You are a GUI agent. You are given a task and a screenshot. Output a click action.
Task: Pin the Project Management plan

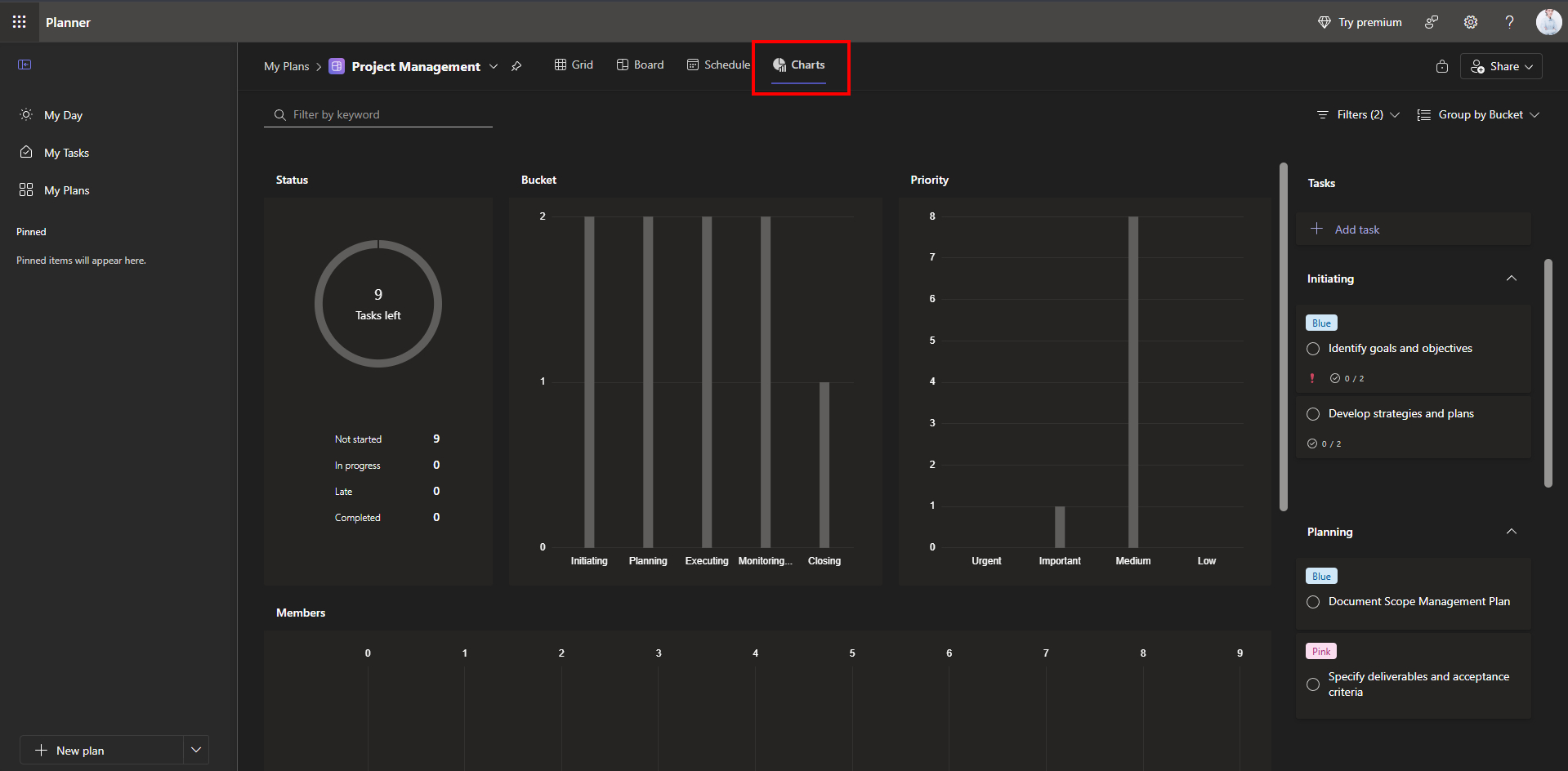[x=516, y=66]
